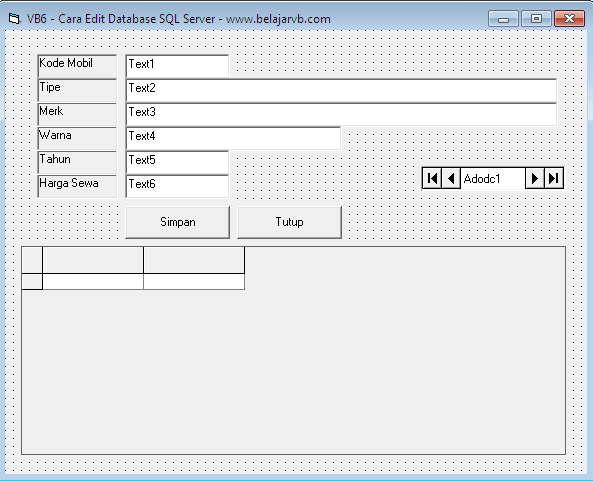Click into the Text3 field
This screenshot has width=593, height=481.
[x=341, y=114]
